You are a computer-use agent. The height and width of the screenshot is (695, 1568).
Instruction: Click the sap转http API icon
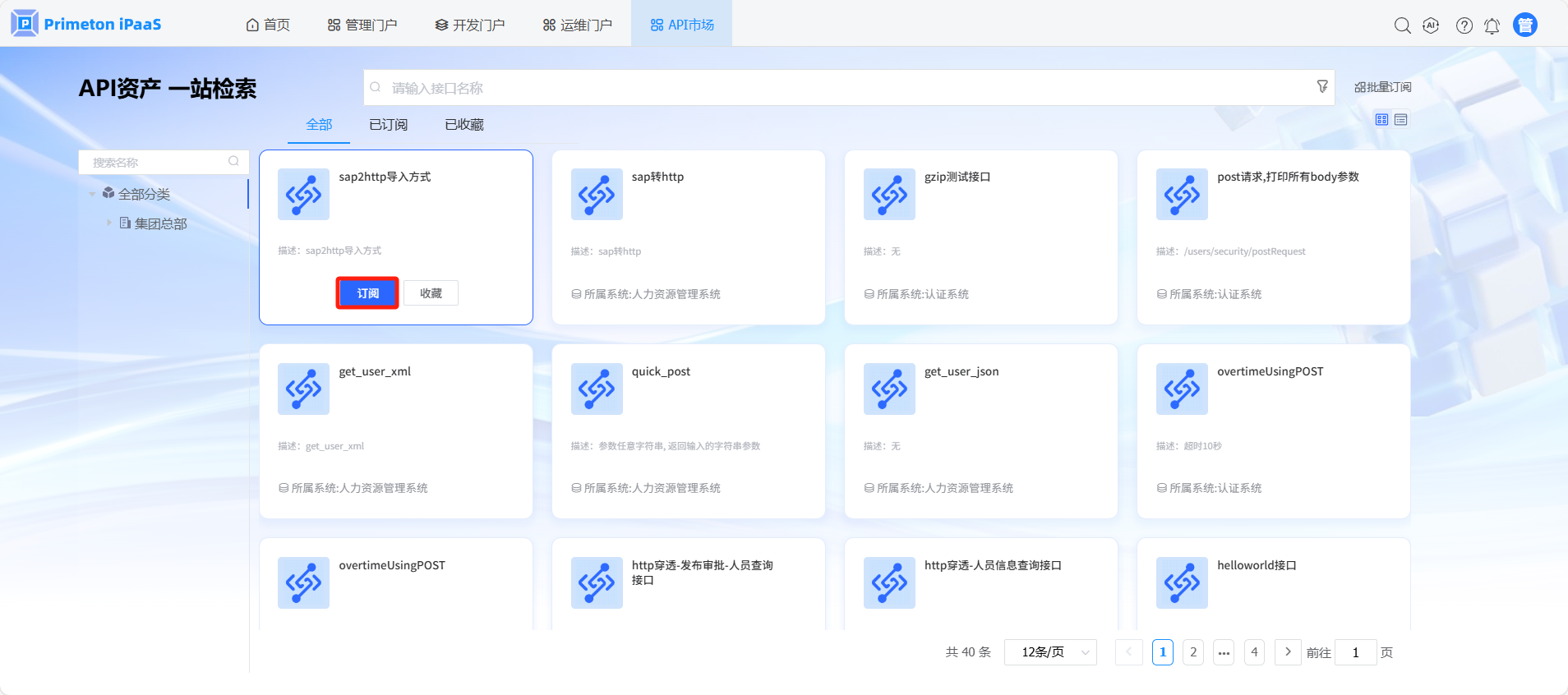597,195
